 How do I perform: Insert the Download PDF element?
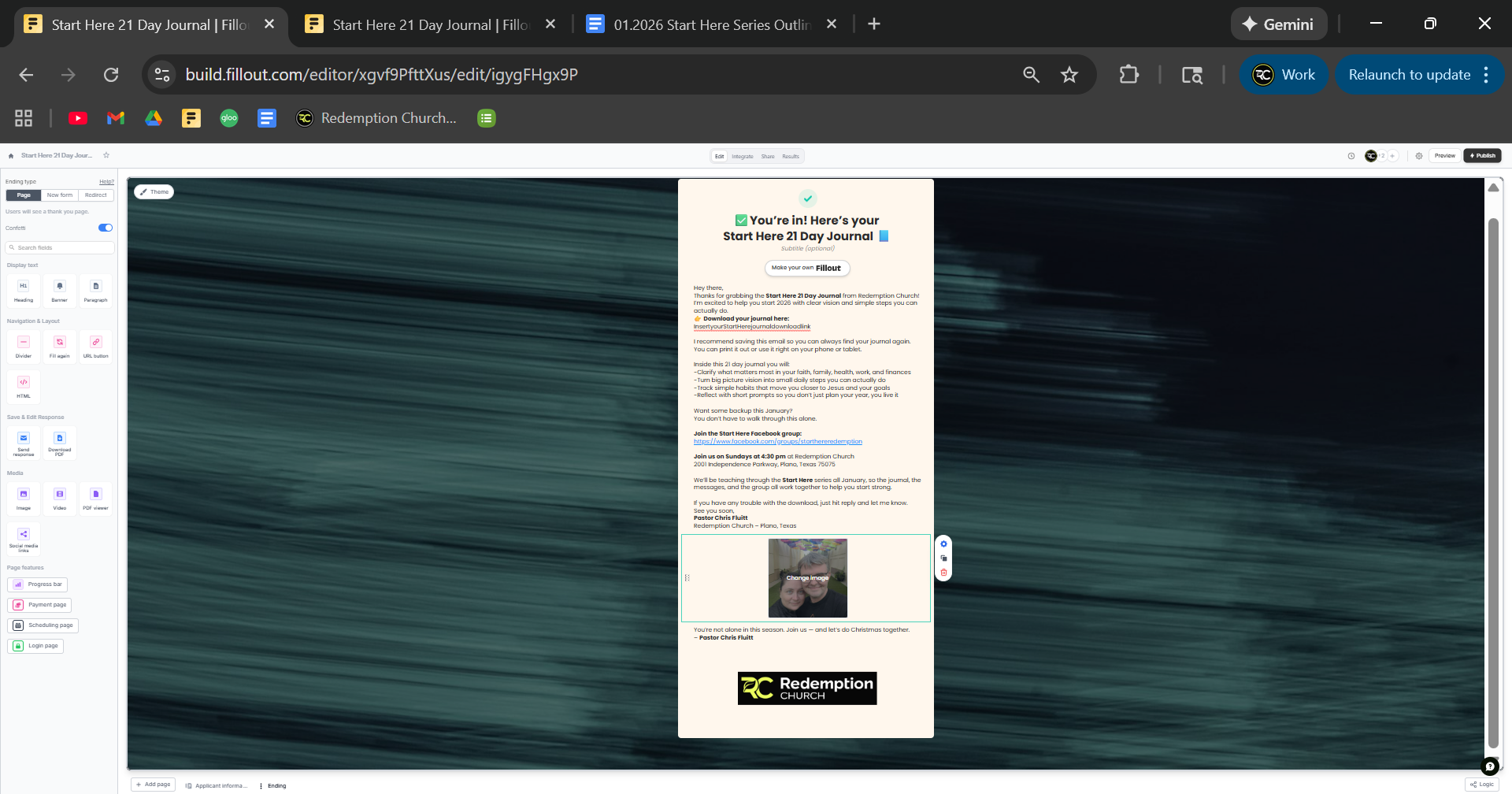59,443
